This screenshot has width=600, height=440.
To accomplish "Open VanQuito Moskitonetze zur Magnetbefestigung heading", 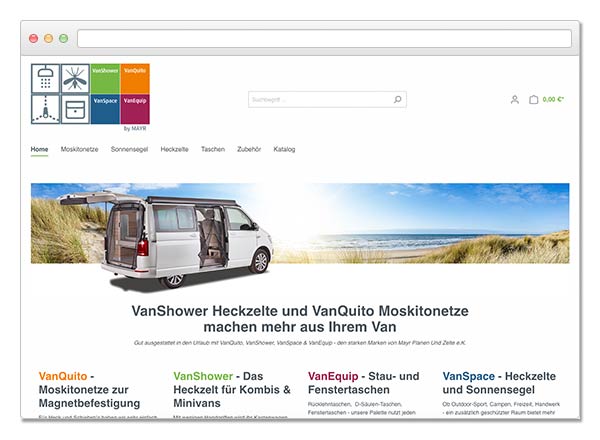I will click(89, 389).
